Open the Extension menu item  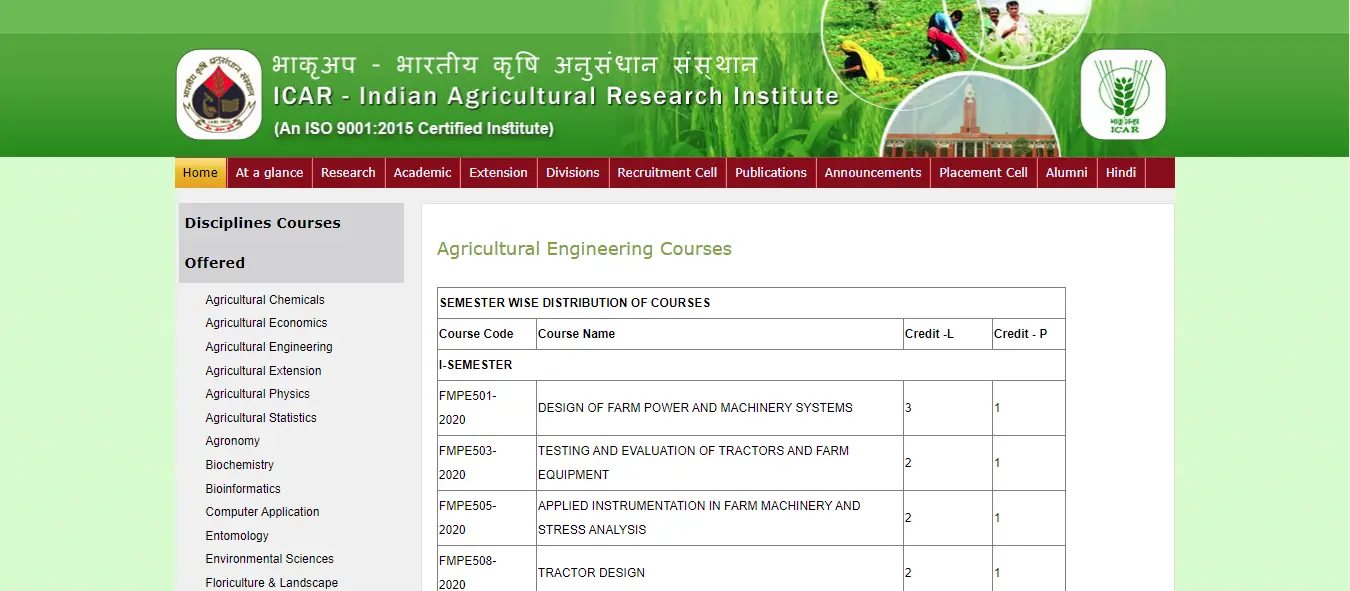pos(498,172)
